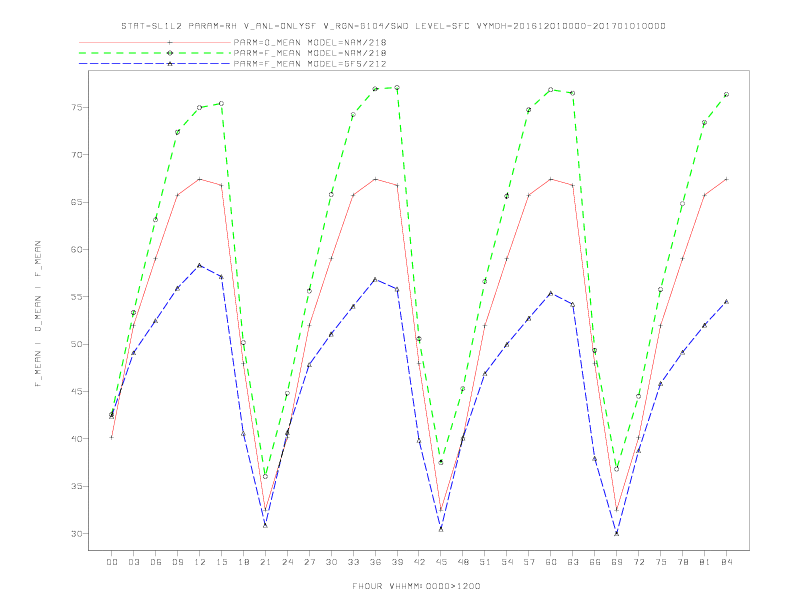792x612 pixels.
Task: Click red O_MEAN plus marker at hour 00
Action: pos(112,437)
